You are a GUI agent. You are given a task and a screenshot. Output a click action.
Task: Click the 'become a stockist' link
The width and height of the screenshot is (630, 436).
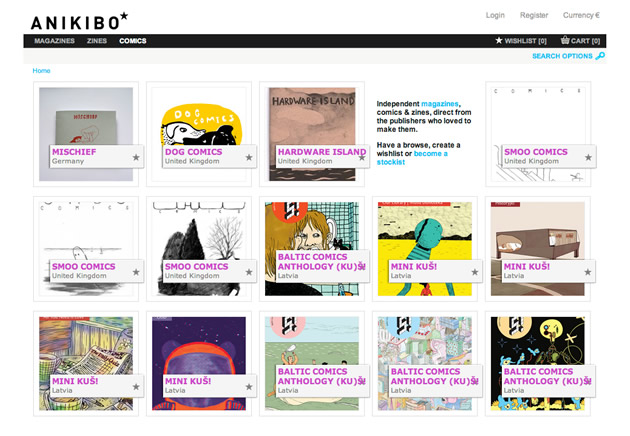pyautogui.click(x=412, y=158)
